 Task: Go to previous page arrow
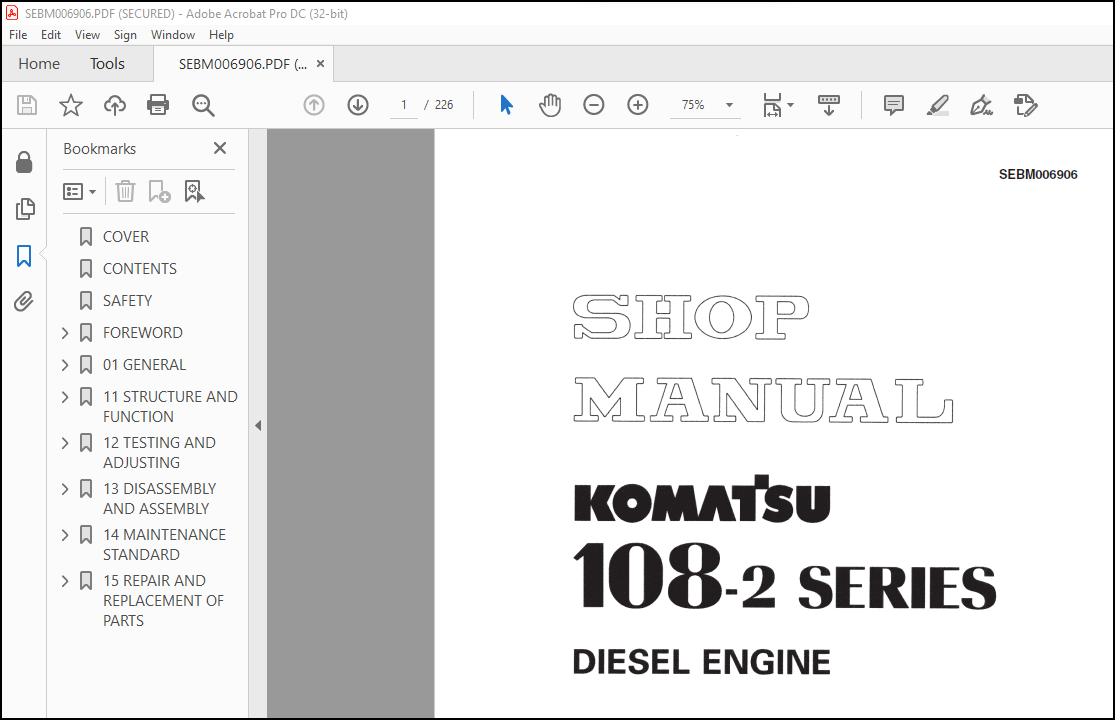click(x=314, y=105)
